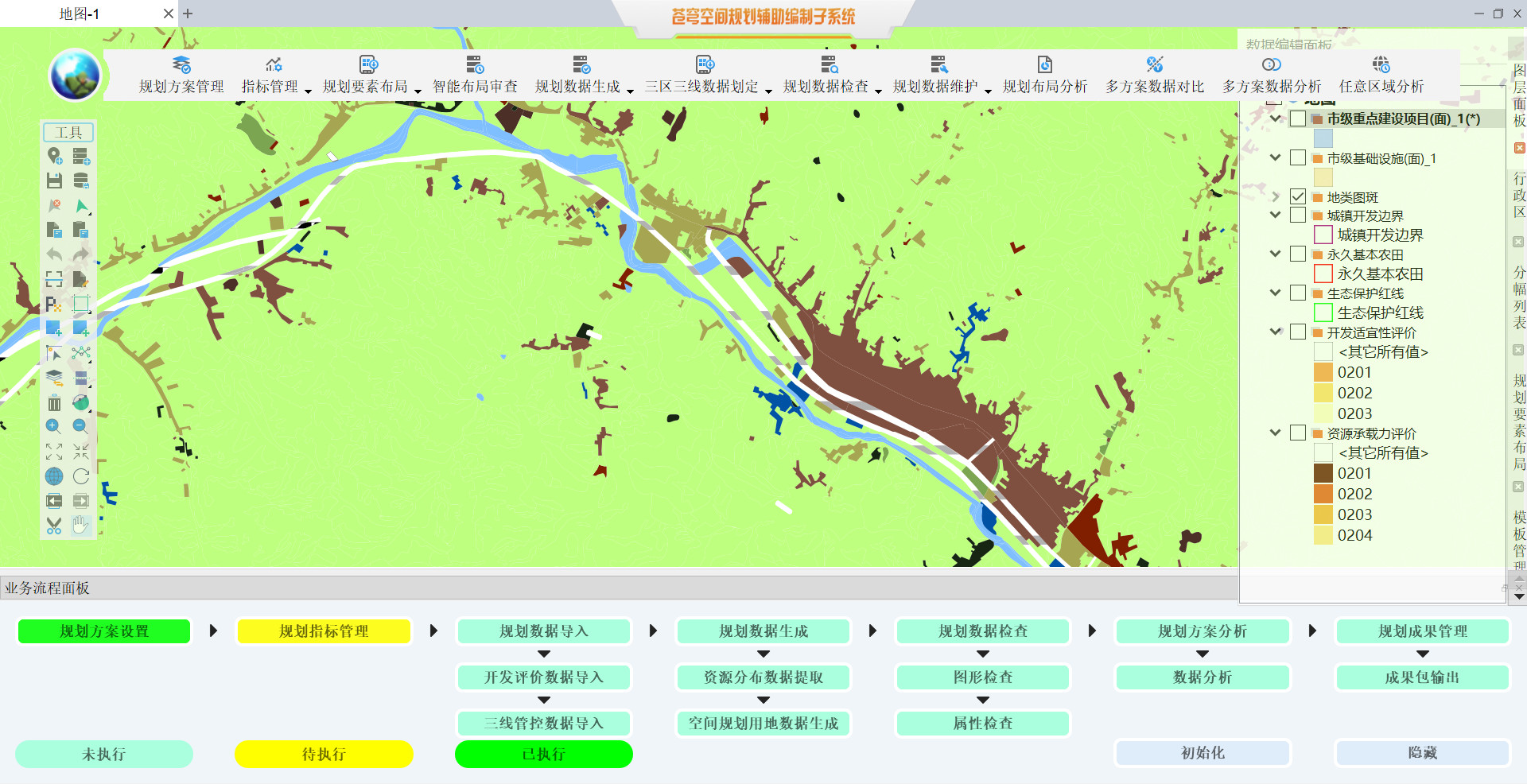Enable the 城镇开发边界 layer checkbox

pos(1298,215)
